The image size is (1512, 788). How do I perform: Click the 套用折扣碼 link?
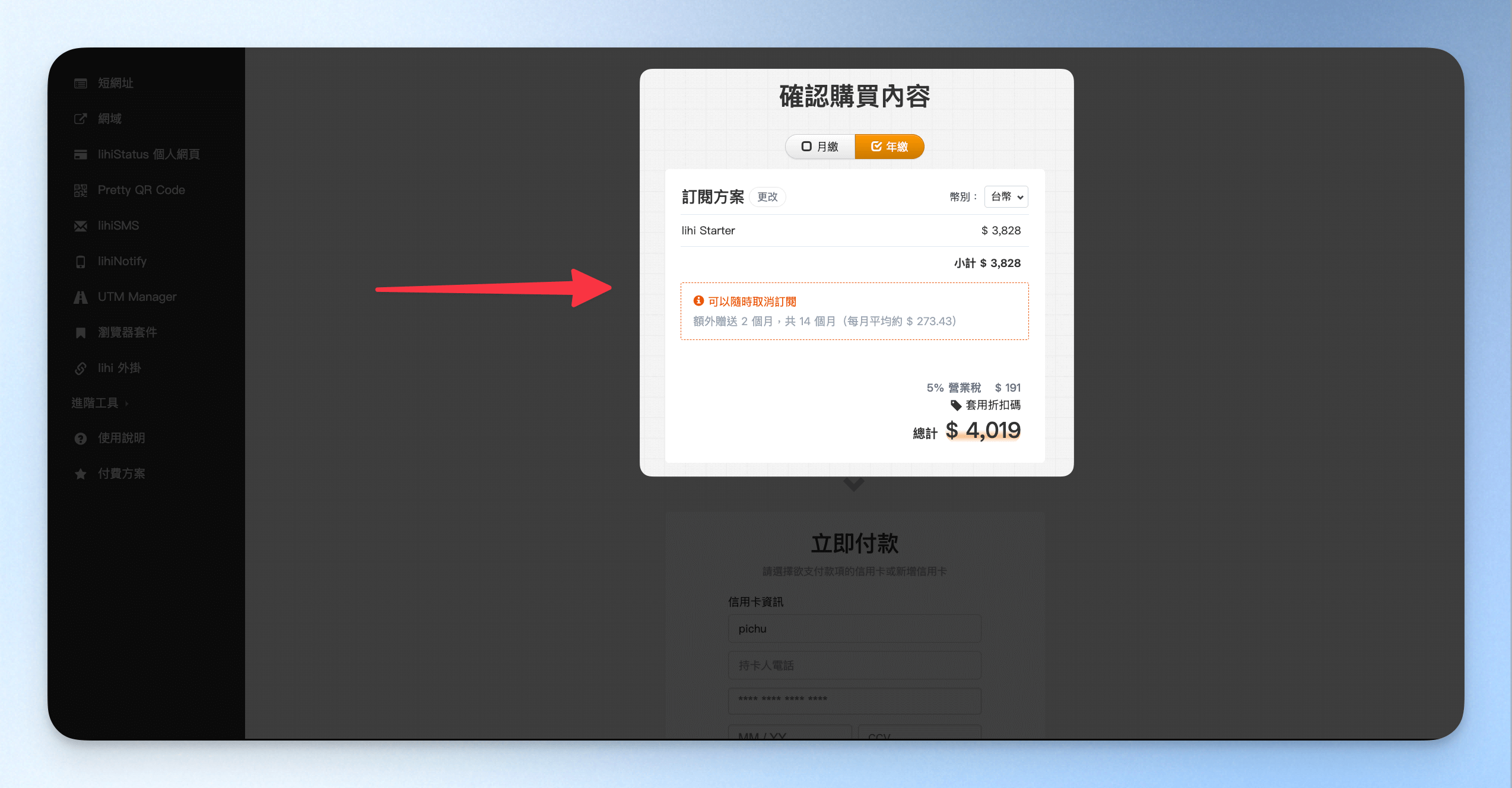993,405
